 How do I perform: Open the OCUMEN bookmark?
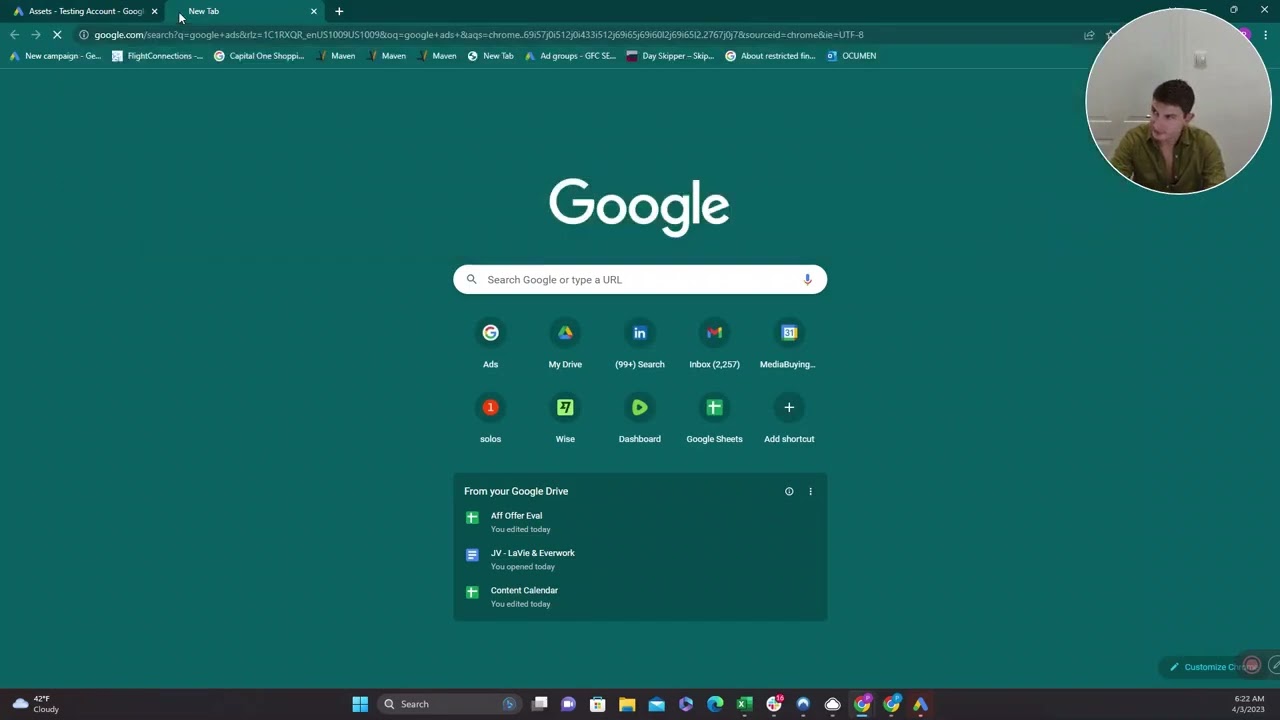pyautogui.click(x=851, y=56)
